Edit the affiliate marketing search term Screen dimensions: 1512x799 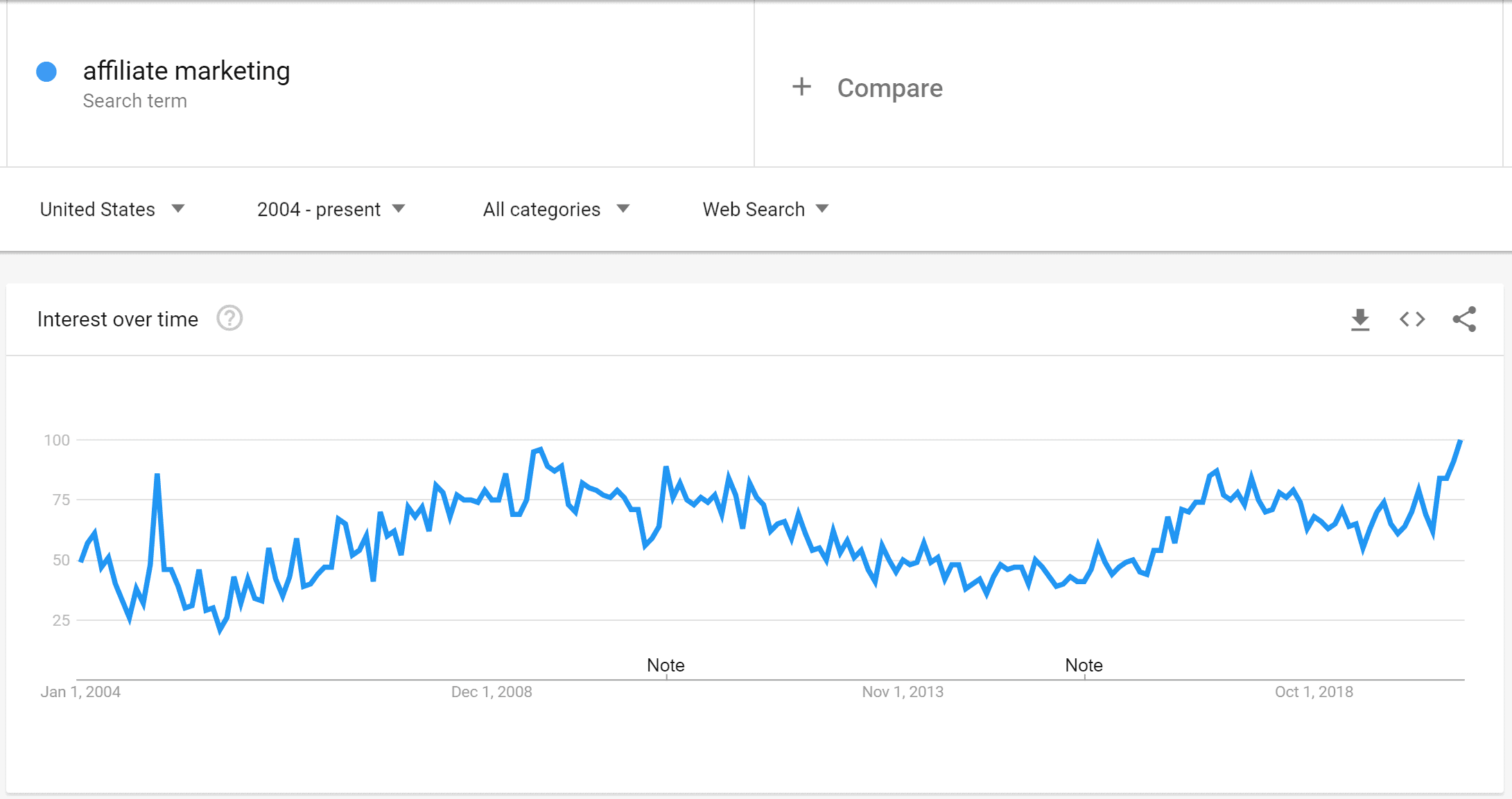[x=186, y=71]
